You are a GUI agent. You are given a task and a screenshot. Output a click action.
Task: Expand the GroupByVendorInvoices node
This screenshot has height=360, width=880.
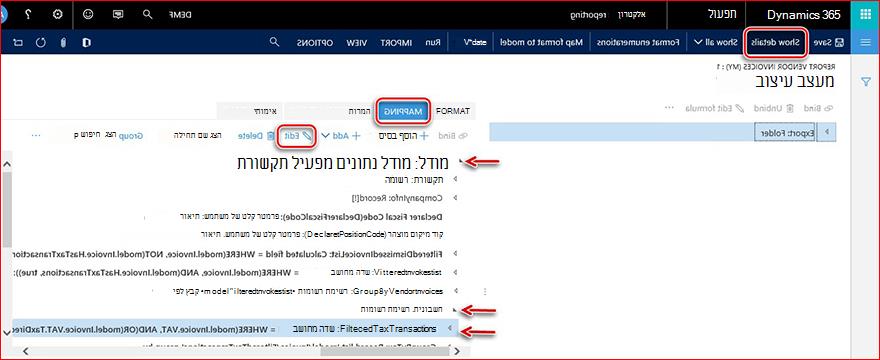pyautogui.click(x=456, y=291)
